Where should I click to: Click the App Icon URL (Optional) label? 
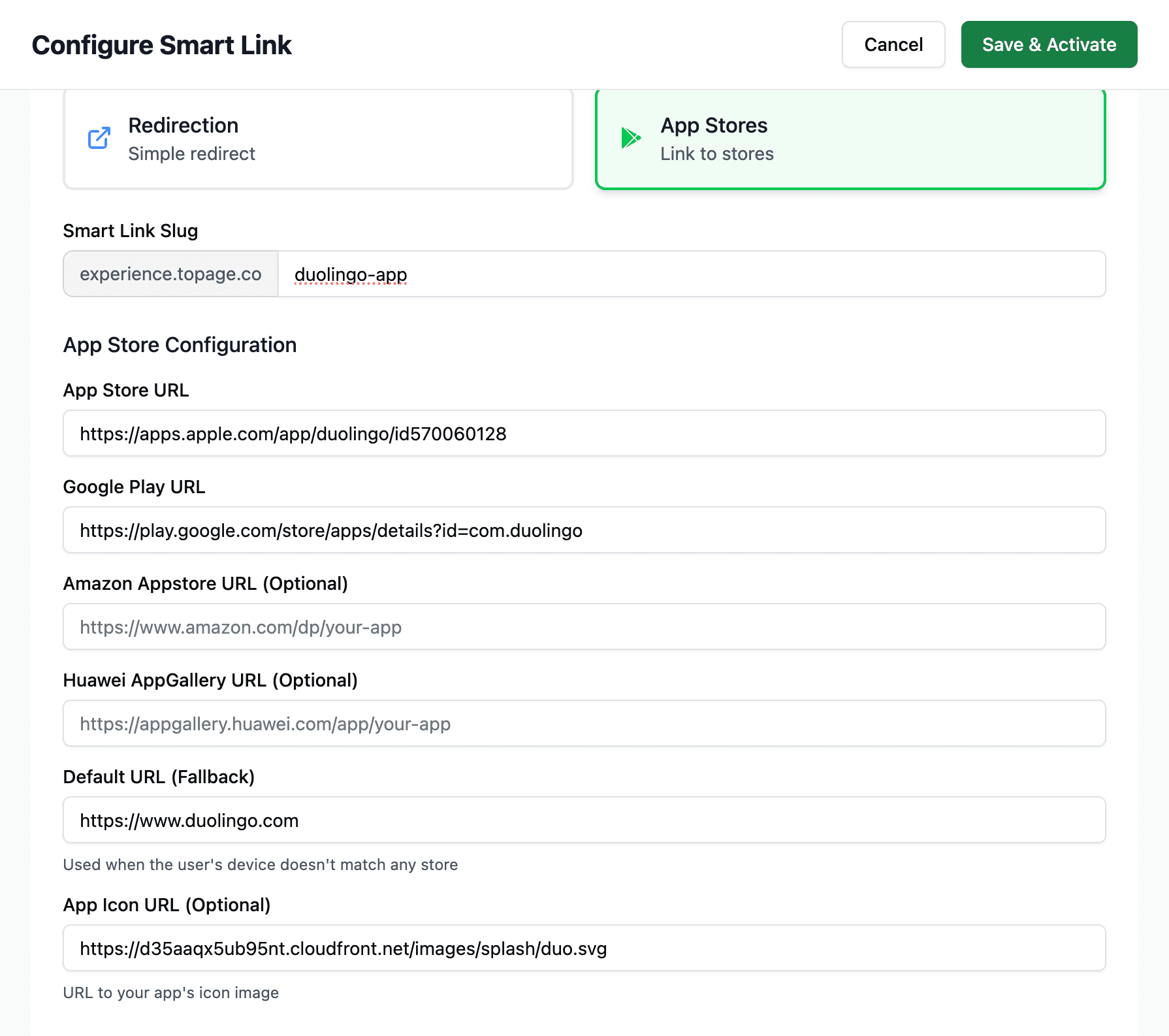[167, 905]
